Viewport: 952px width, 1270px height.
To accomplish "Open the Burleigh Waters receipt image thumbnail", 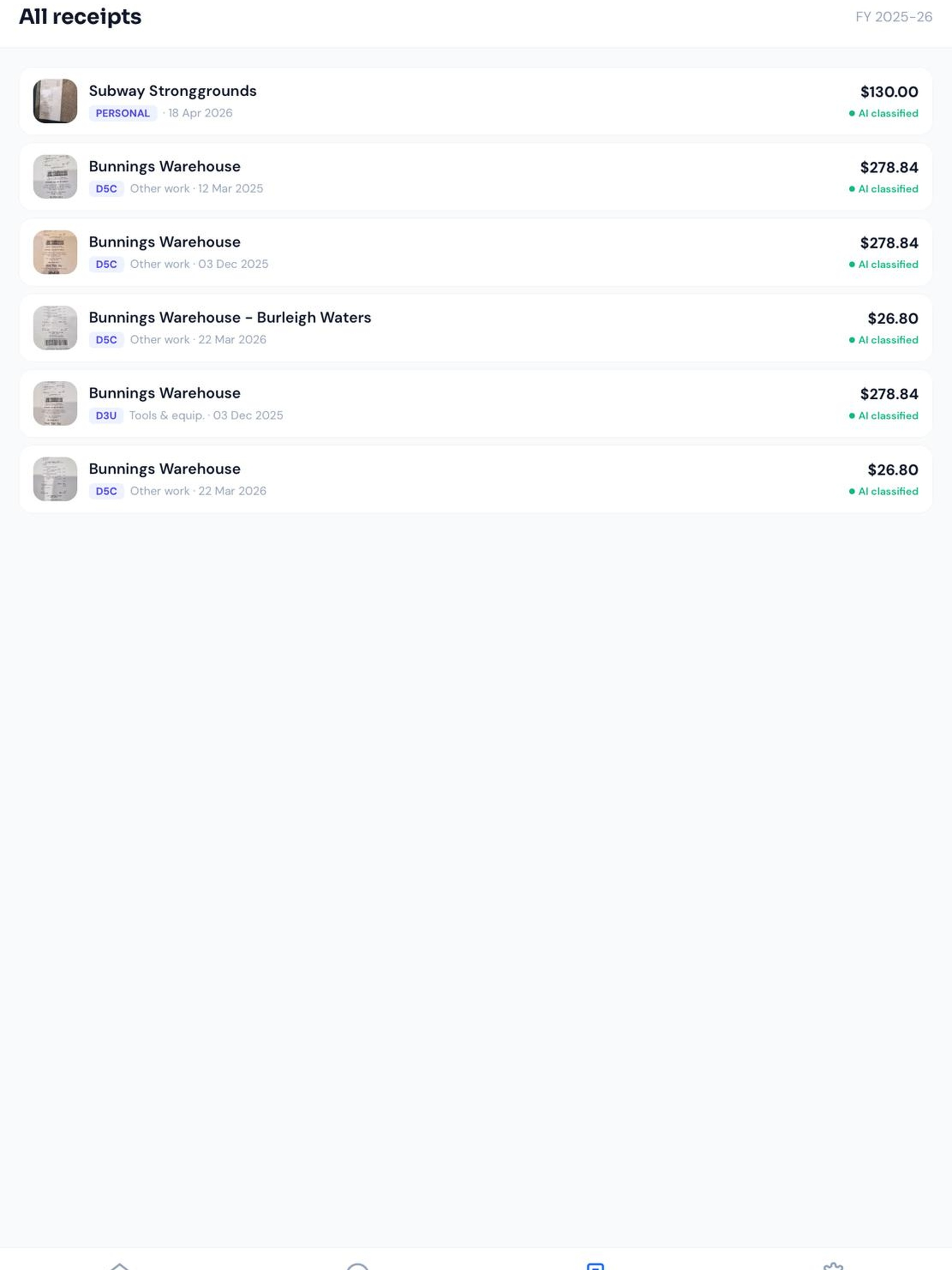I will click(x=55, y=328).
